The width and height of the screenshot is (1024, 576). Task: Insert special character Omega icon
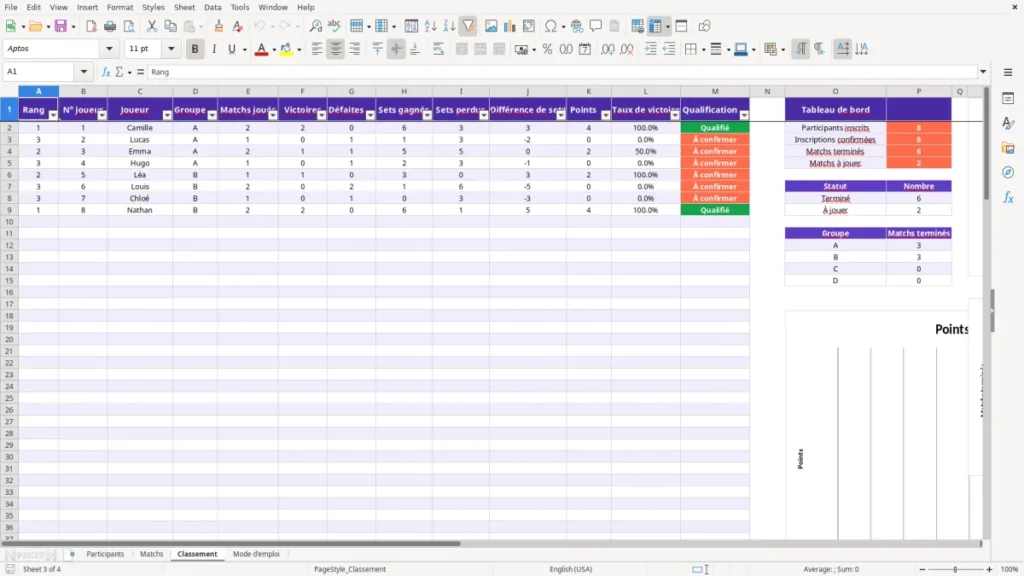[551, 26]
